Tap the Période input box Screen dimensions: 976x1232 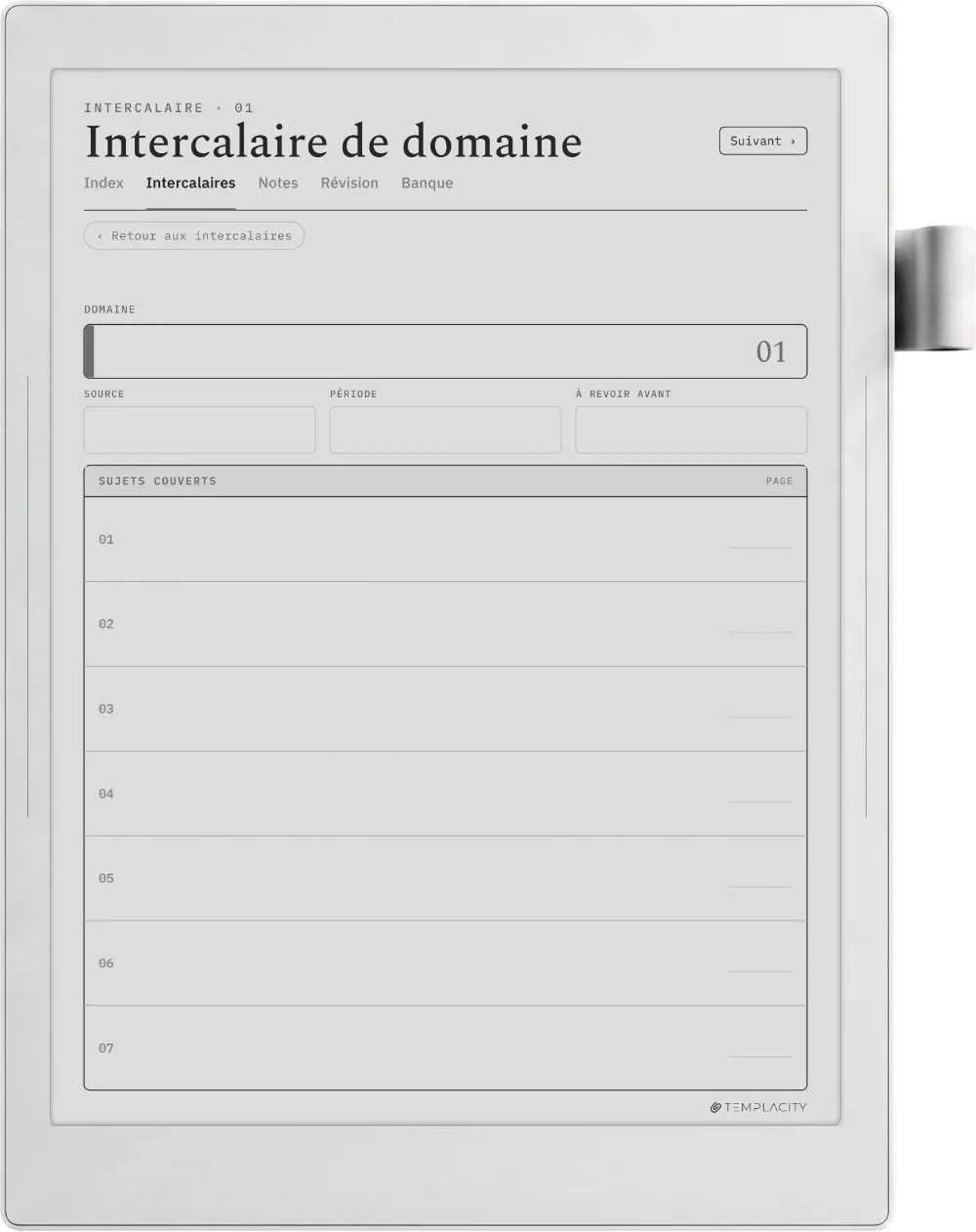(x=445, y=430)
